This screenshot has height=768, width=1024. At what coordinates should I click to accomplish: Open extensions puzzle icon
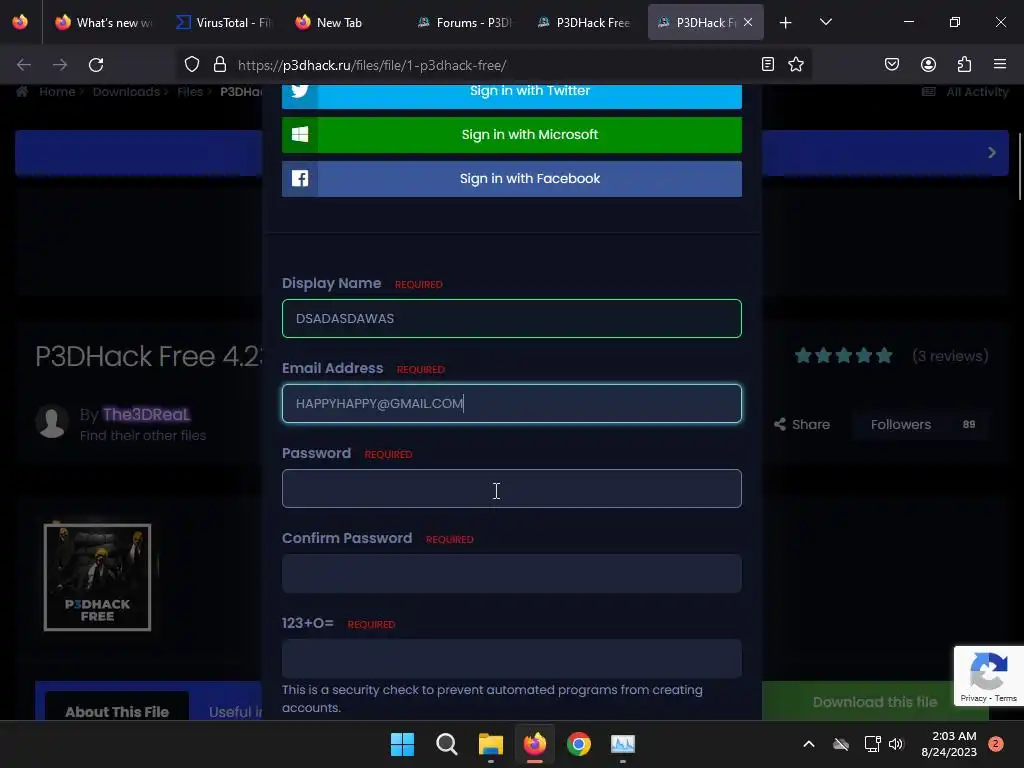pyautogui.click(x=964, y=65)
